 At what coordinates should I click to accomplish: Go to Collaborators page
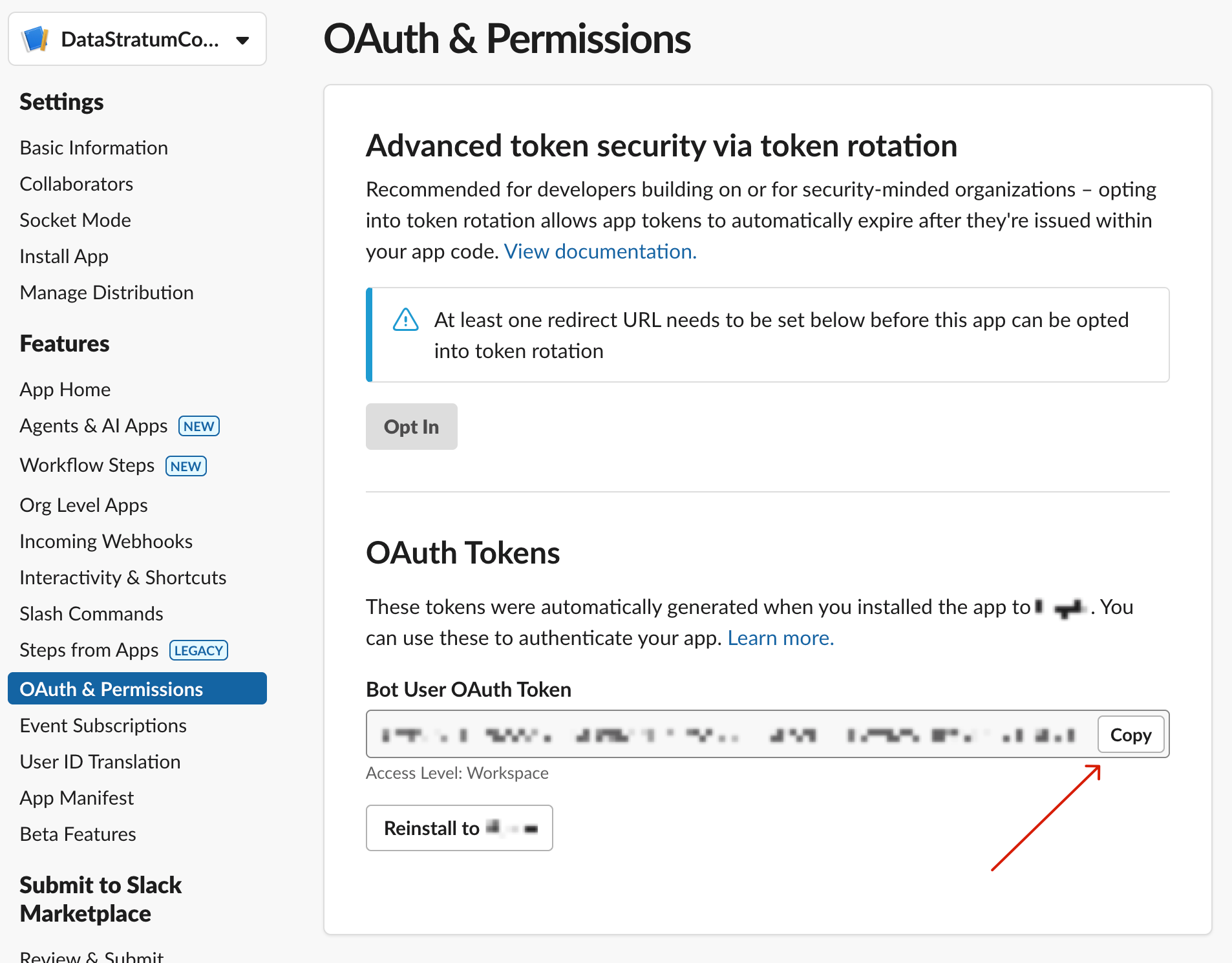pyautogui.click(x=76, y=184)
